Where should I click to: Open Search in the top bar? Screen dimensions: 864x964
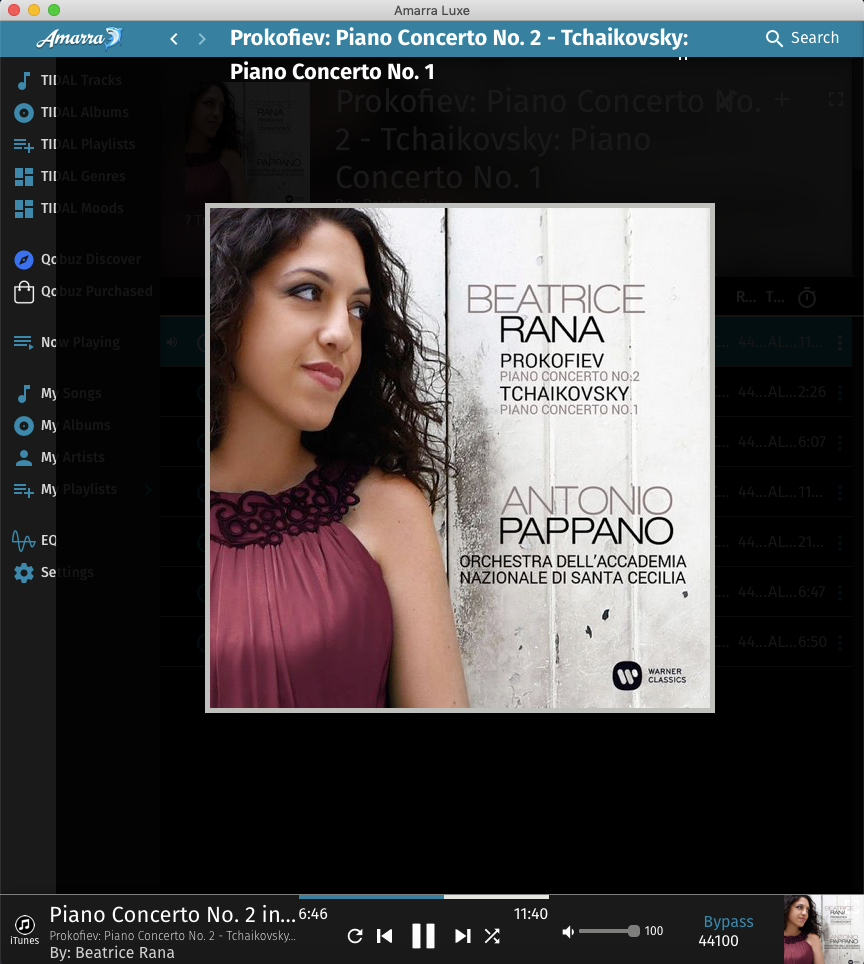coord(802,38)
